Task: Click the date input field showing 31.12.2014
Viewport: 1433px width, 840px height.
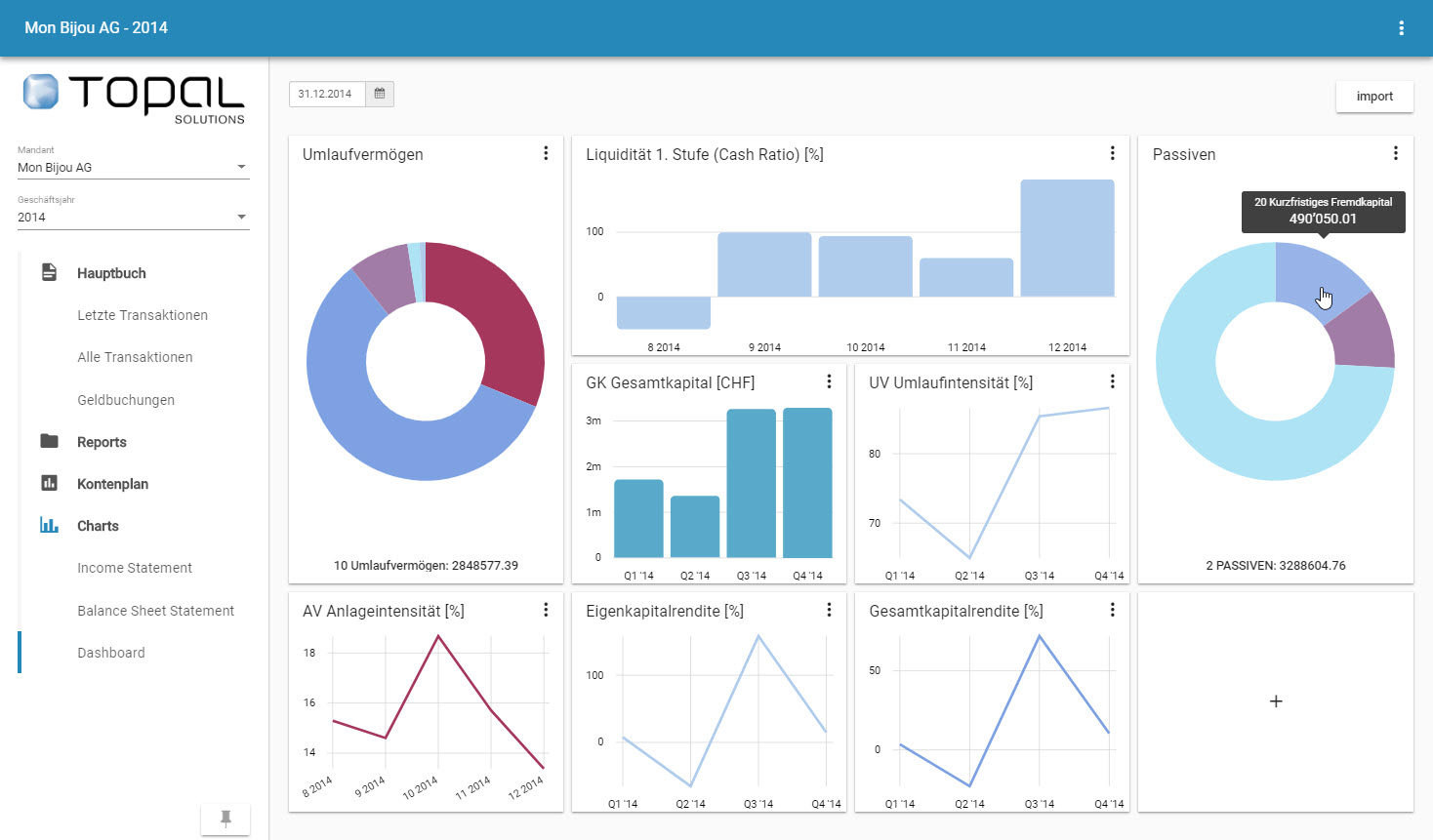Action: tap(327, 94)
